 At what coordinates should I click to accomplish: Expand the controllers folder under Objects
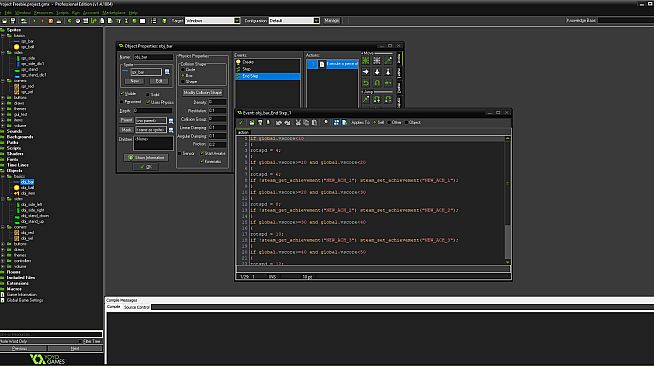(3, 261)
